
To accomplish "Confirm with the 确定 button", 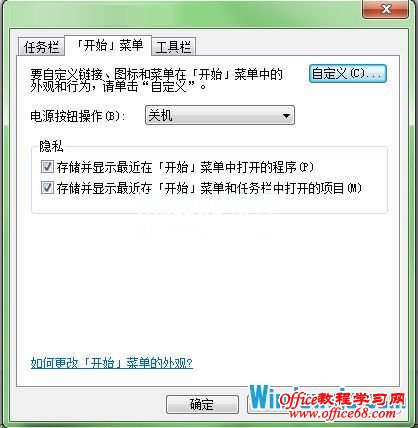I will [x=202, y=404].
